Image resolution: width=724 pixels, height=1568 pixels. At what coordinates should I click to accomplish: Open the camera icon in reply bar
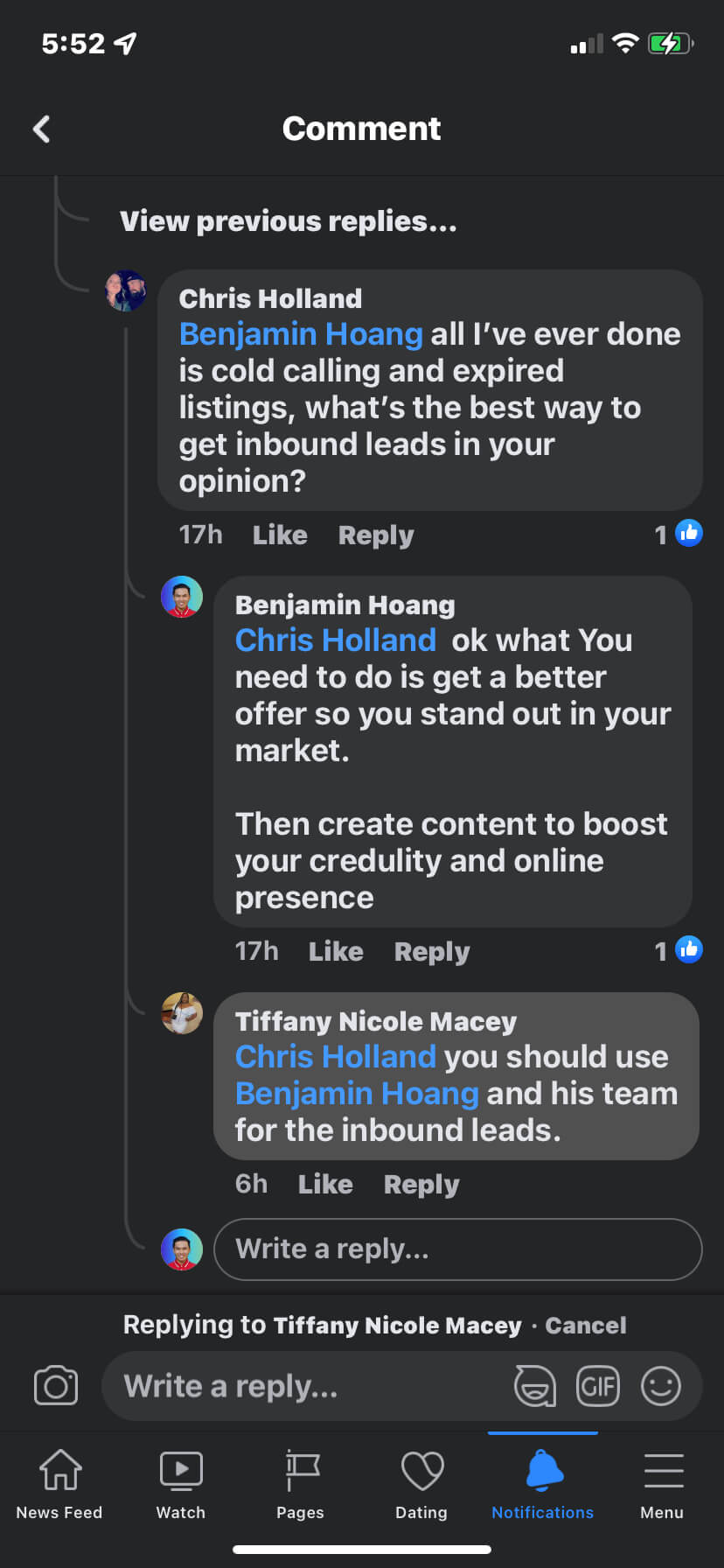[x=56, y=1386]
